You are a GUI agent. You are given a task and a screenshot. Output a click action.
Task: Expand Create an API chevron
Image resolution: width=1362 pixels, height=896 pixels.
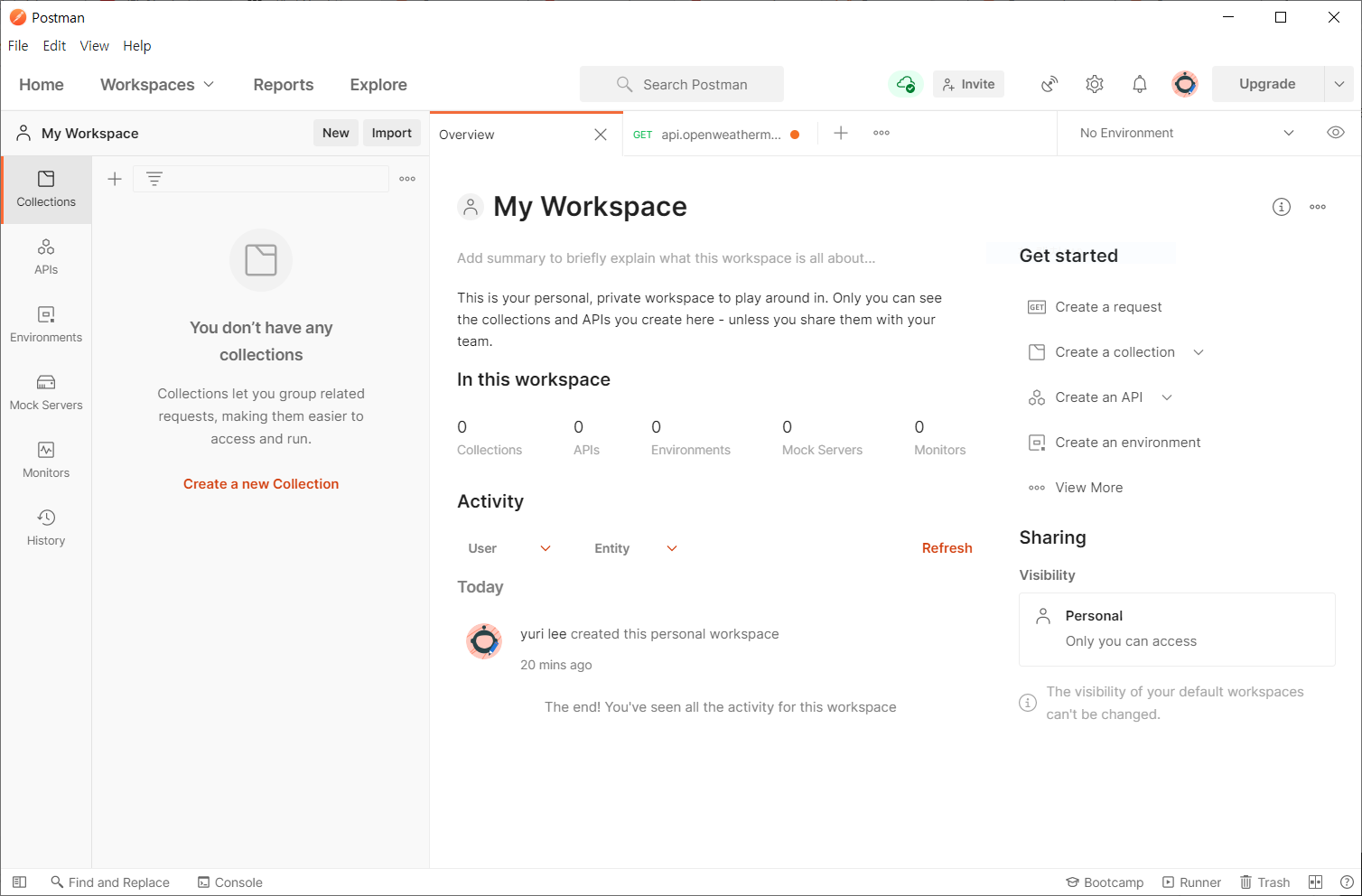[1167, 397]
